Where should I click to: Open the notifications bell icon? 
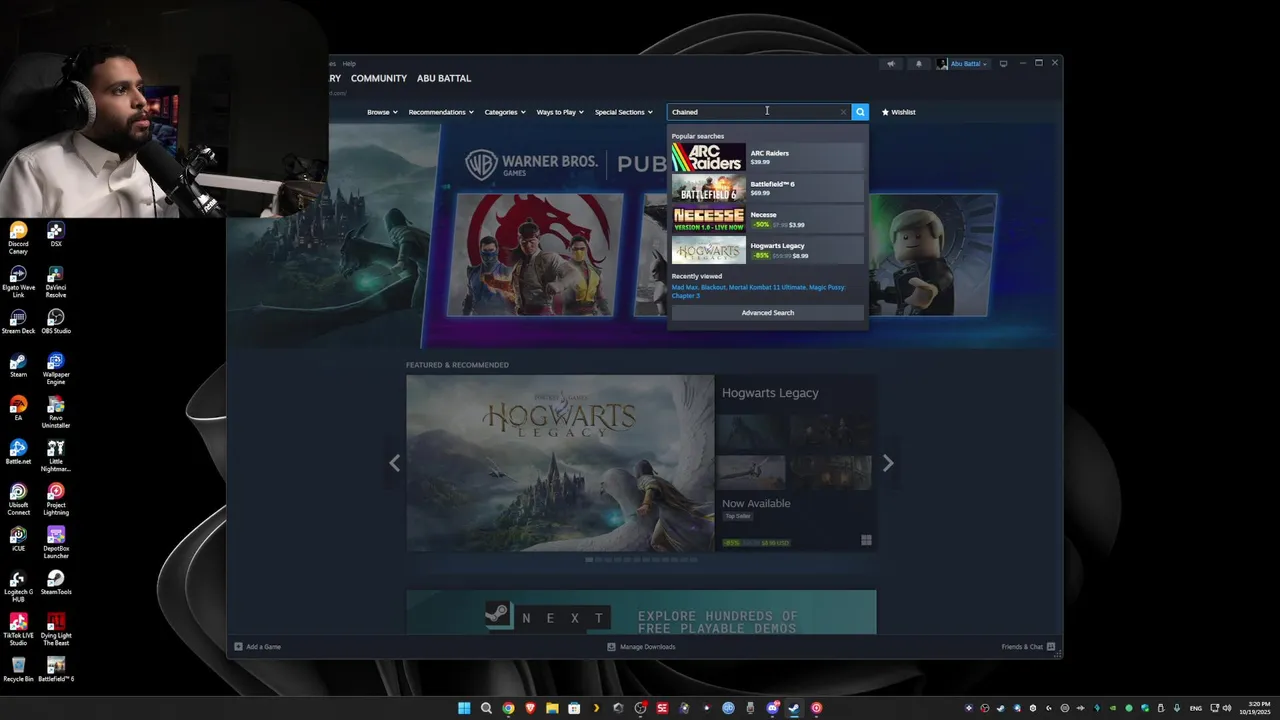point(918,64)
